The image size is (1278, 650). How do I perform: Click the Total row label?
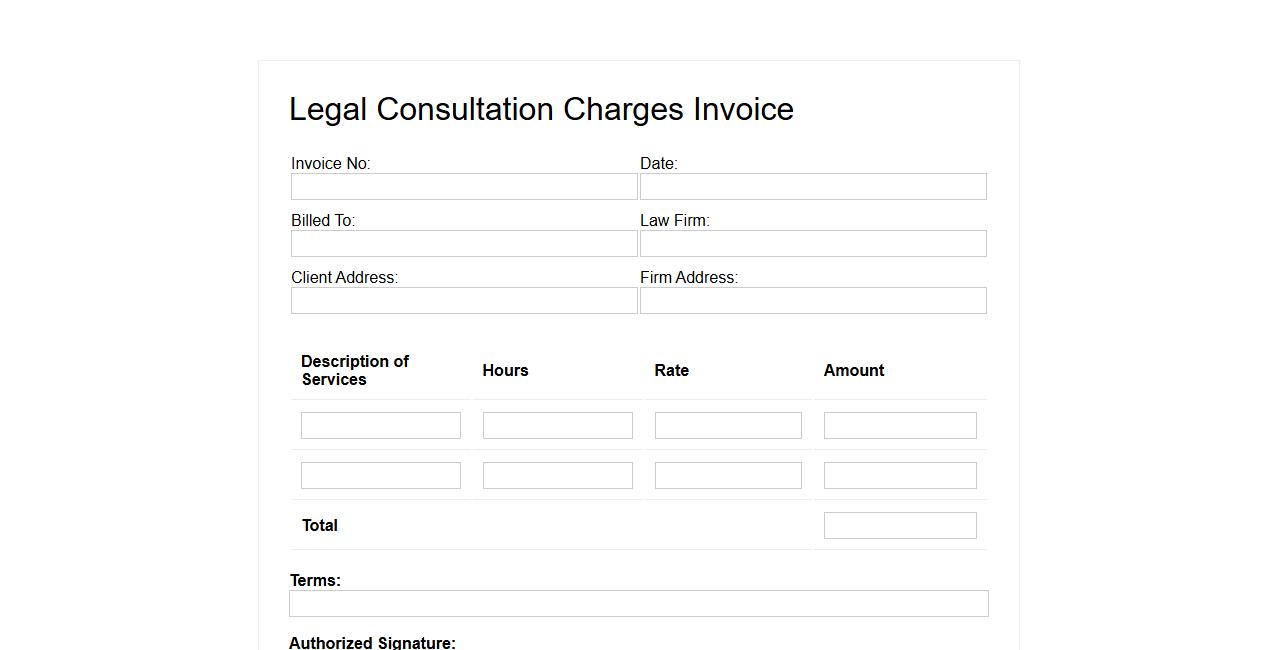320,525
